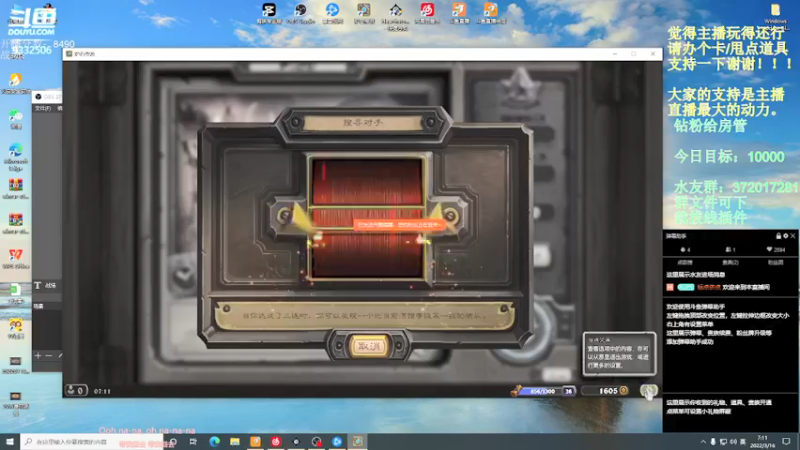Switch to the middle danmu helper tab
The width and height of the screenshot is (800, 450).
(x=730, y=262)
